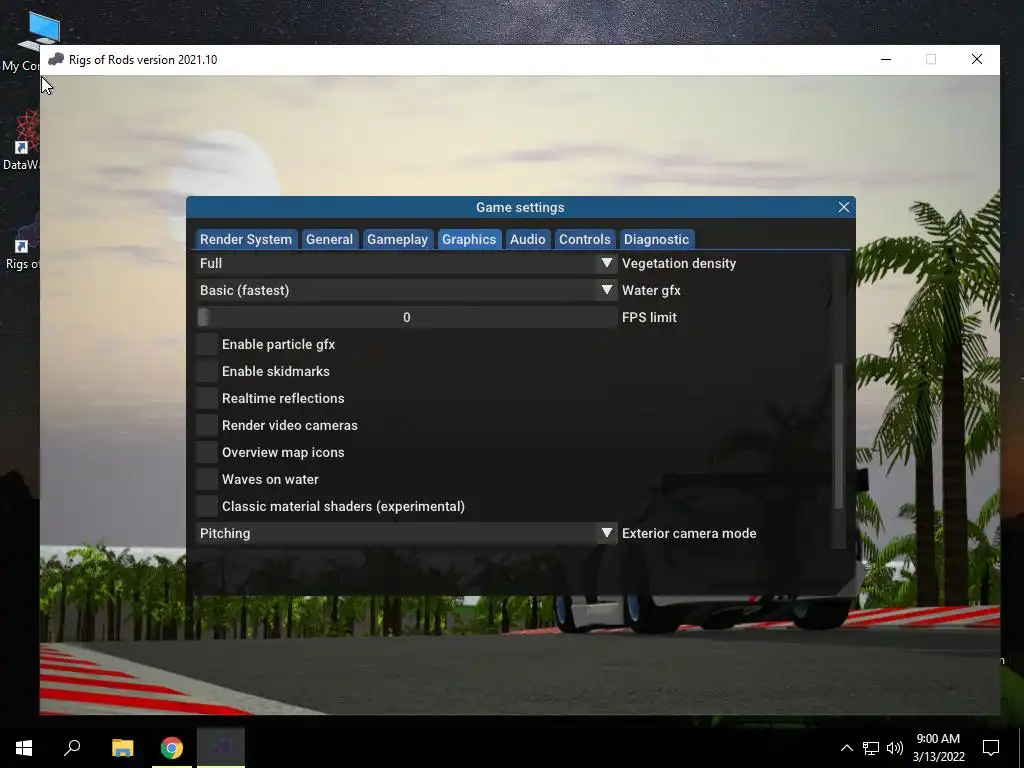This screenshot has width=1024, height=768.
Task: Open the Water gfx dropdown showing Basic (fastest)
Action: [407, 290]
